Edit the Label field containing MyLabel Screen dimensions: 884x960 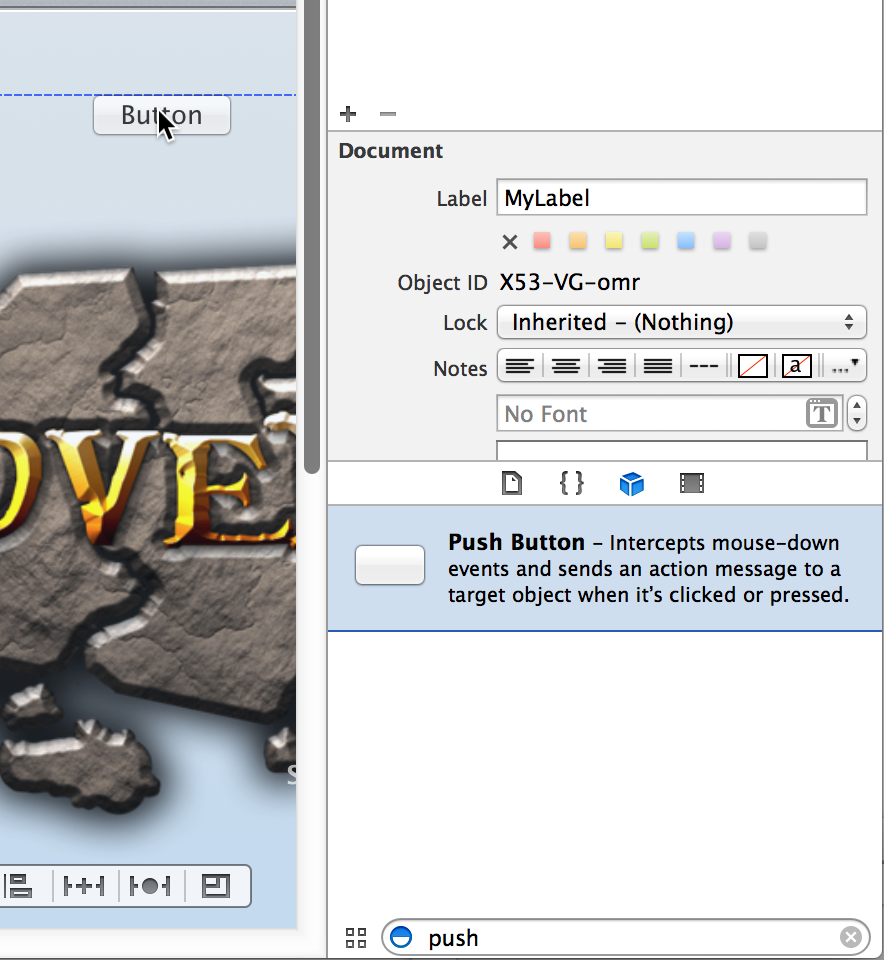point(682,198)
